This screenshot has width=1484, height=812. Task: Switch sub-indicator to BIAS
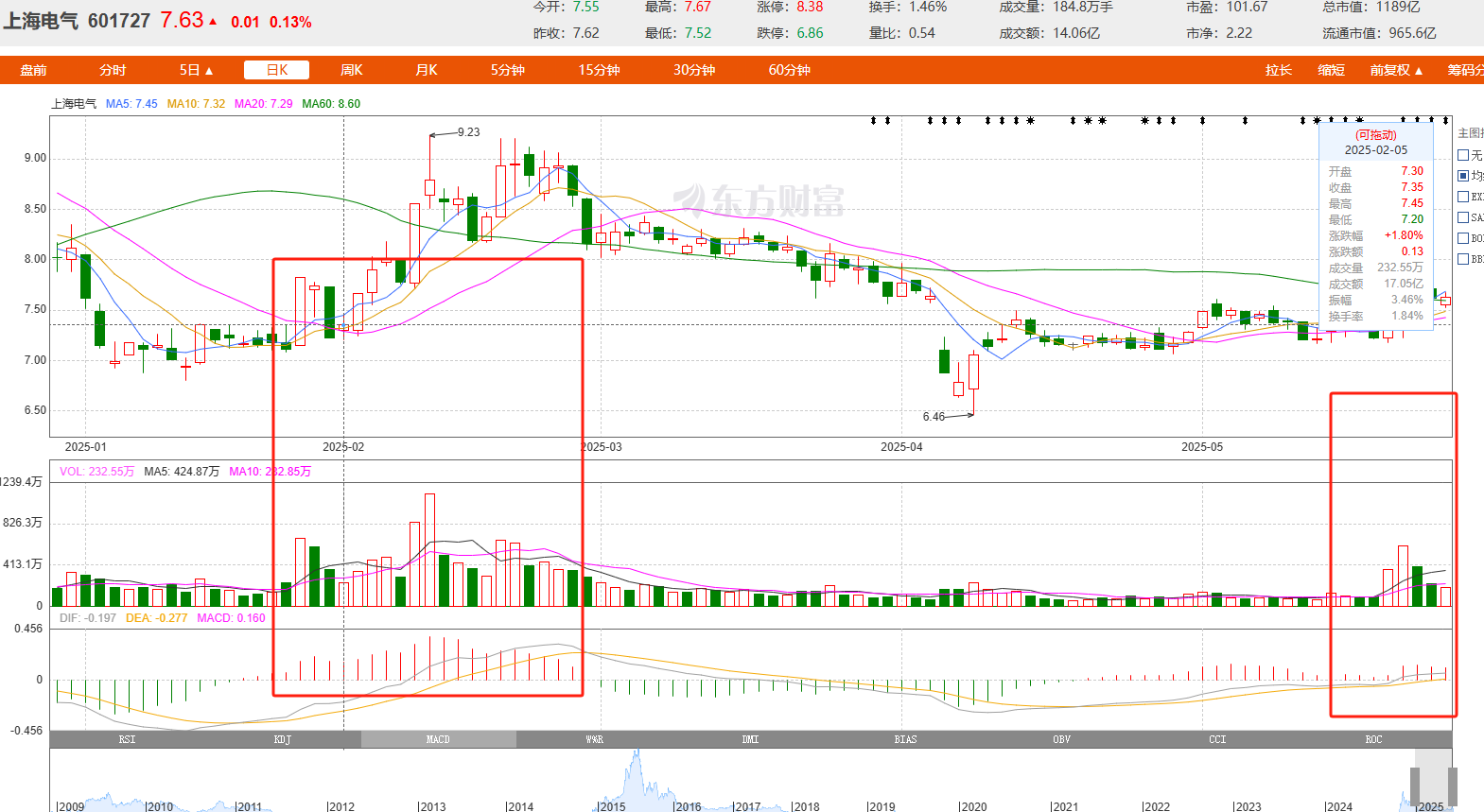[x=905, y=739]
